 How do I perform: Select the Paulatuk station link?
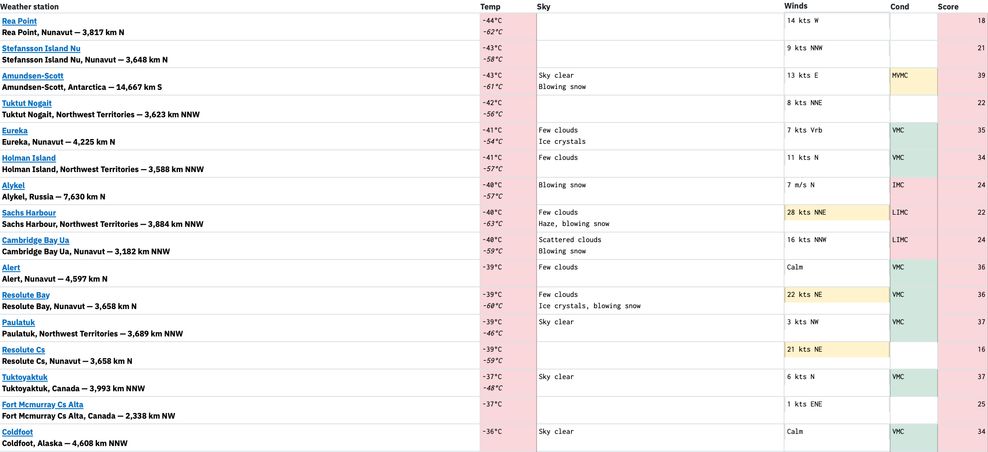click(19, 323)
